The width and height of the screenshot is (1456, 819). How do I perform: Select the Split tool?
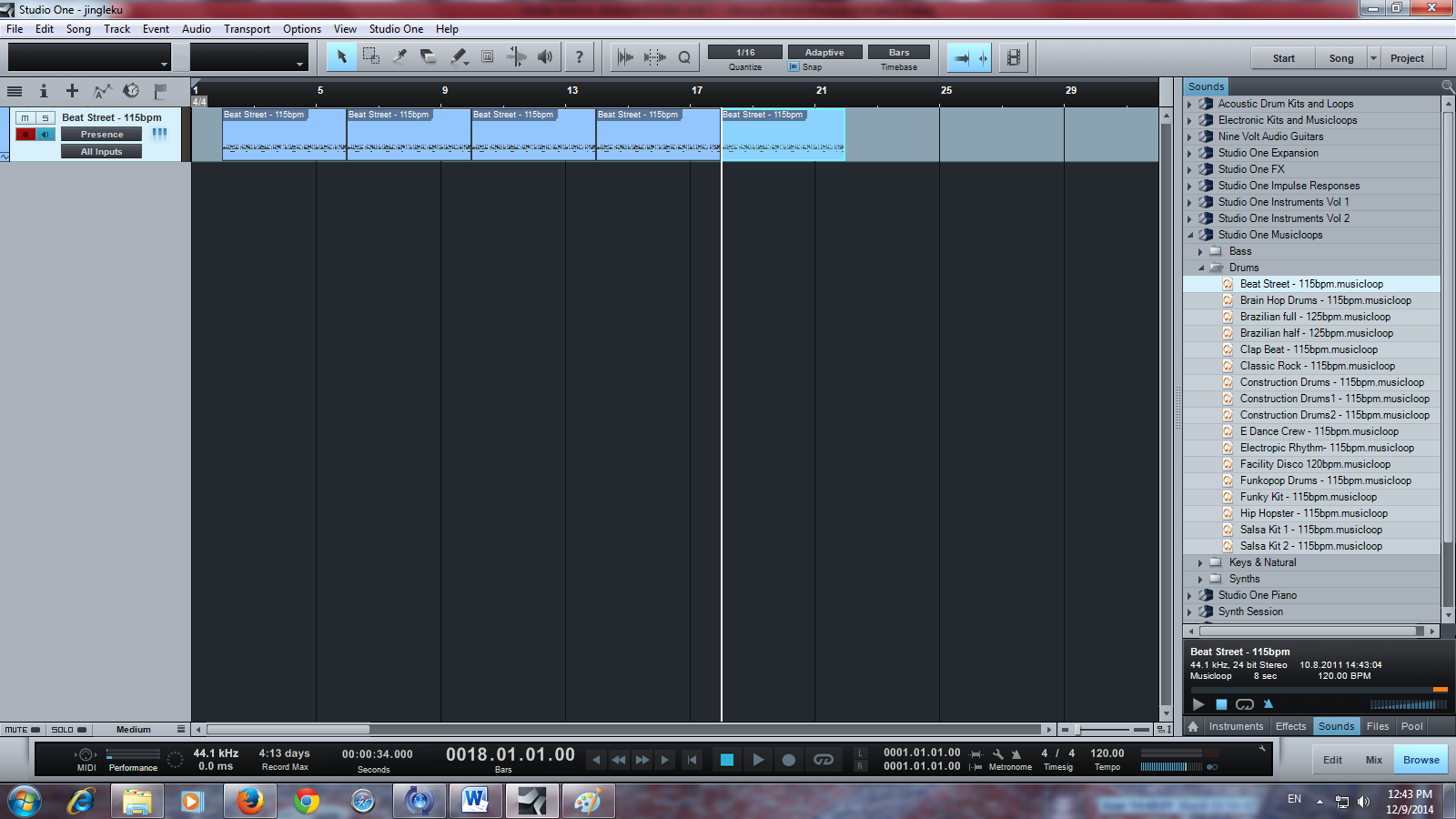coord(399,56)
